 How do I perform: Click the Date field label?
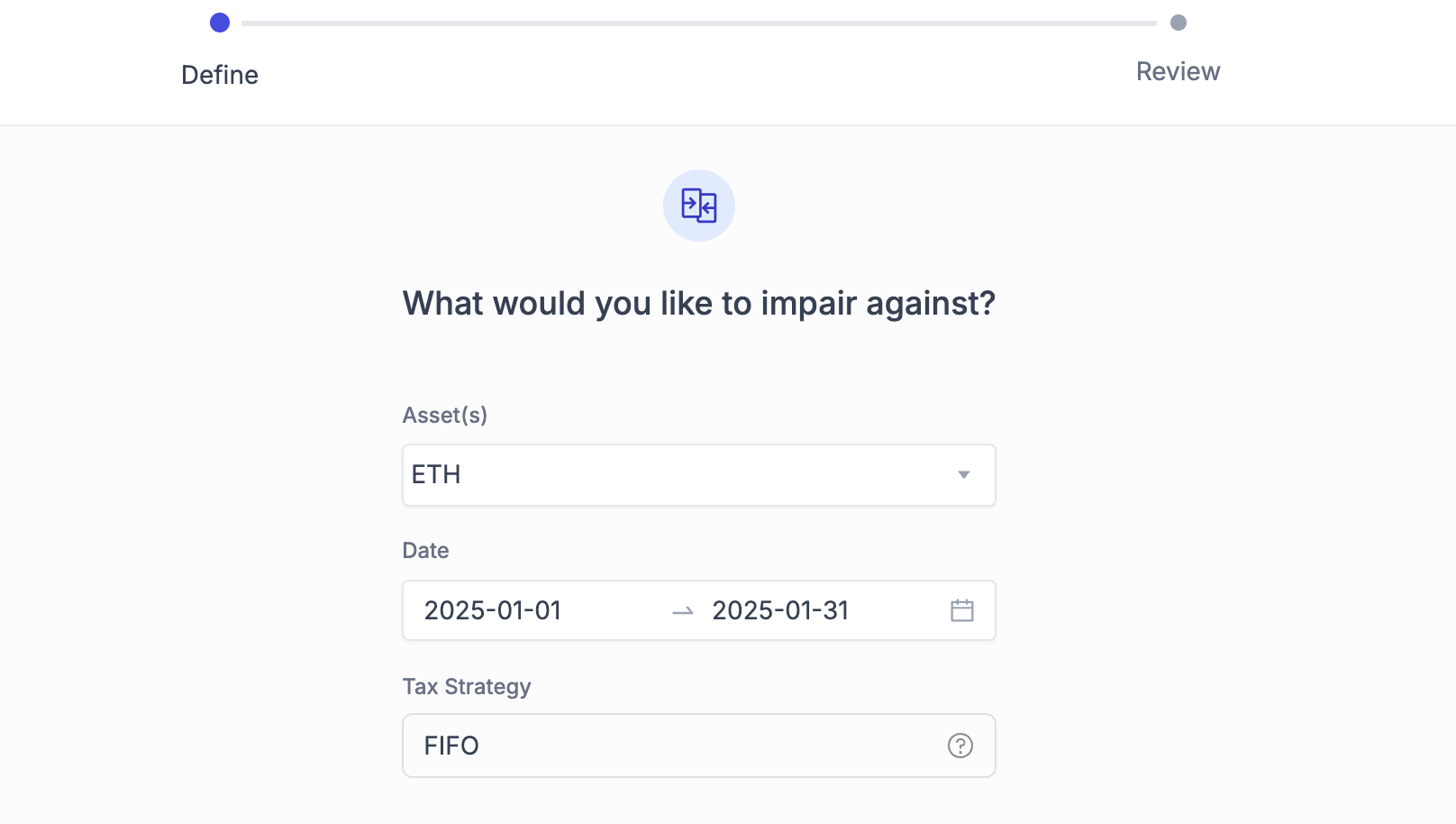coord(425,550)
